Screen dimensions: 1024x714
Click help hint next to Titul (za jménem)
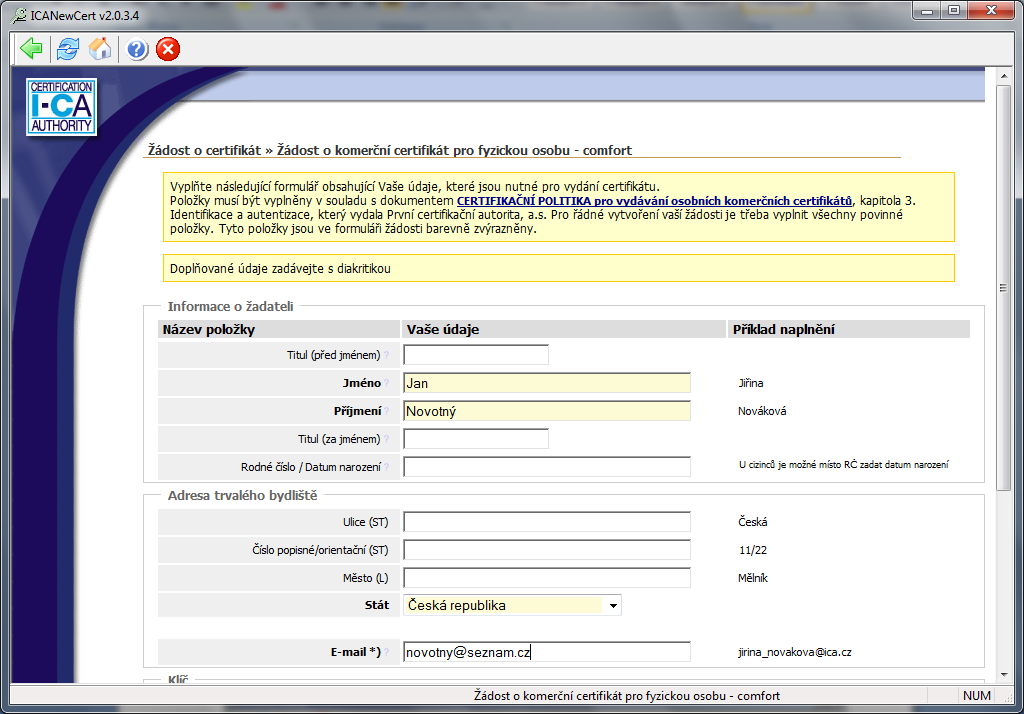click(386, 440)
